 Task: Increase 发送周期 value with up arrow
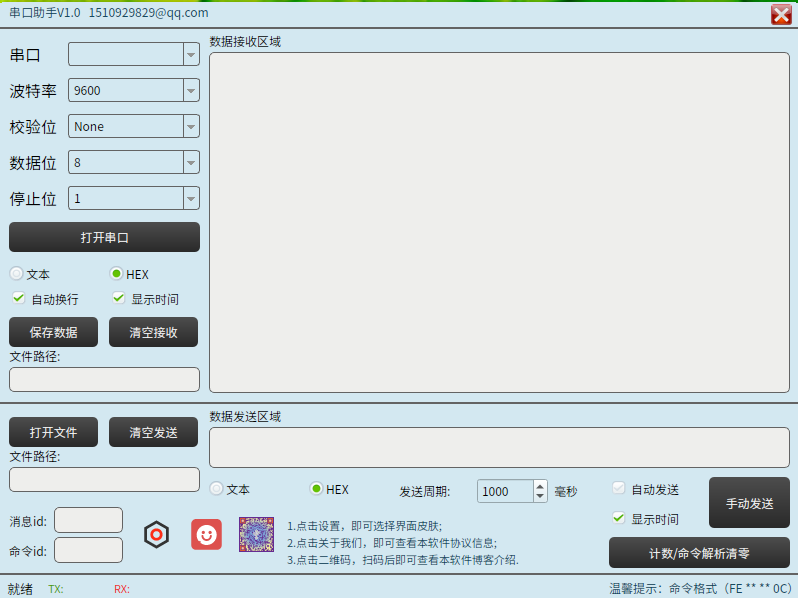[540, 486]
